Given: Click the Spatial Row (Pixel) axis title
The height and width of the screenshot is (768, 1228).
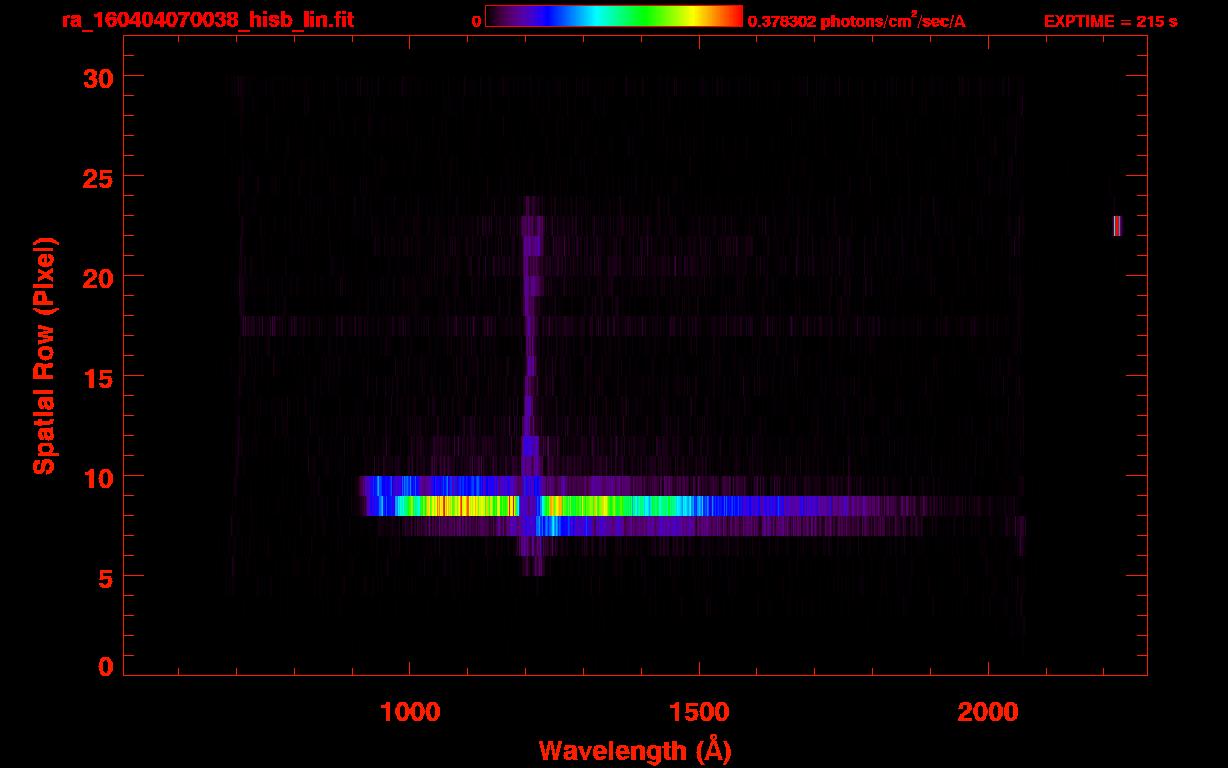Looking at the screenshot, I should [x=43, y=356].
